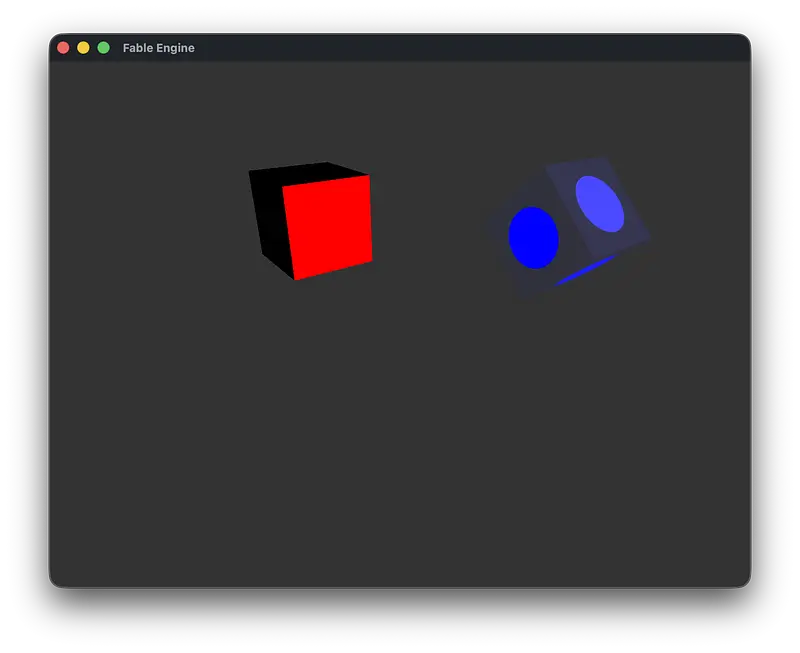Select the red front face of the cube
This screenshot has width=800, height=653.
click(328, 226)
